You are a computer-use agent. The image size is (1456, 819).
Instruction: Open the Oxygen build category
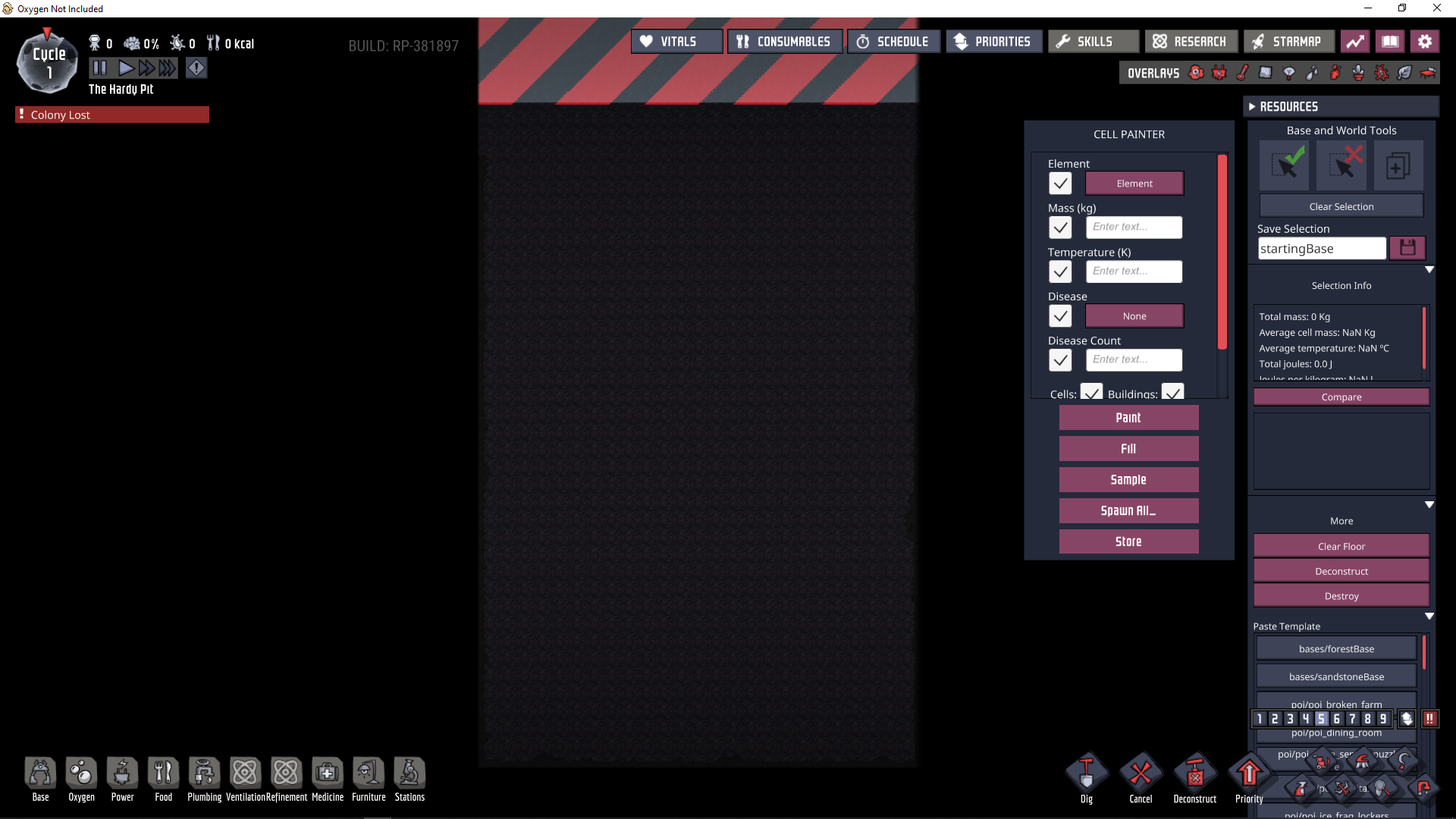point(81,774)
